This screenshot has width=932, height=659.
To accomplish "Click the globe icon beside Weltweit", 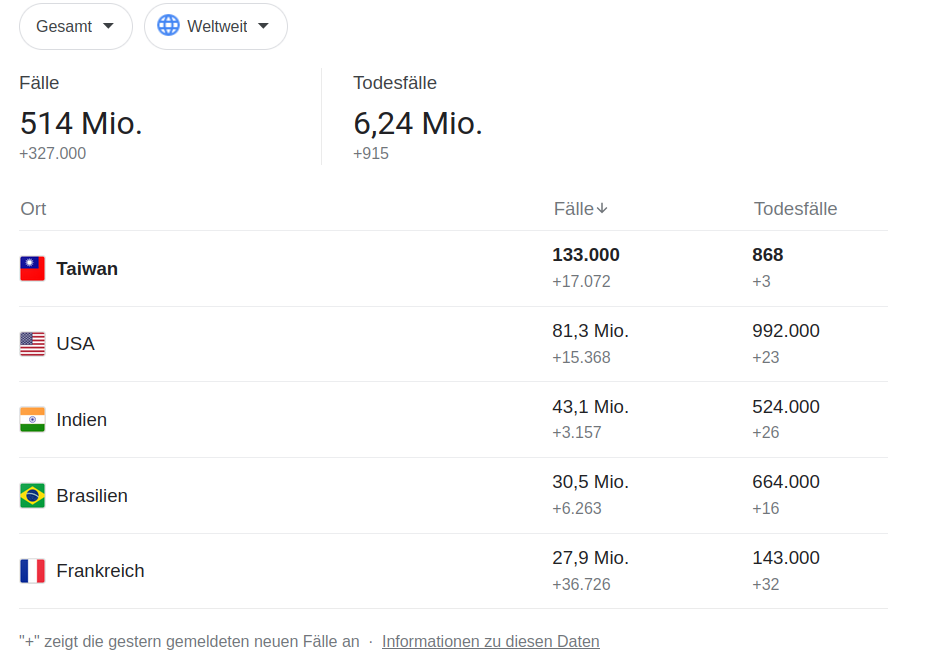I will pos(168,26).
